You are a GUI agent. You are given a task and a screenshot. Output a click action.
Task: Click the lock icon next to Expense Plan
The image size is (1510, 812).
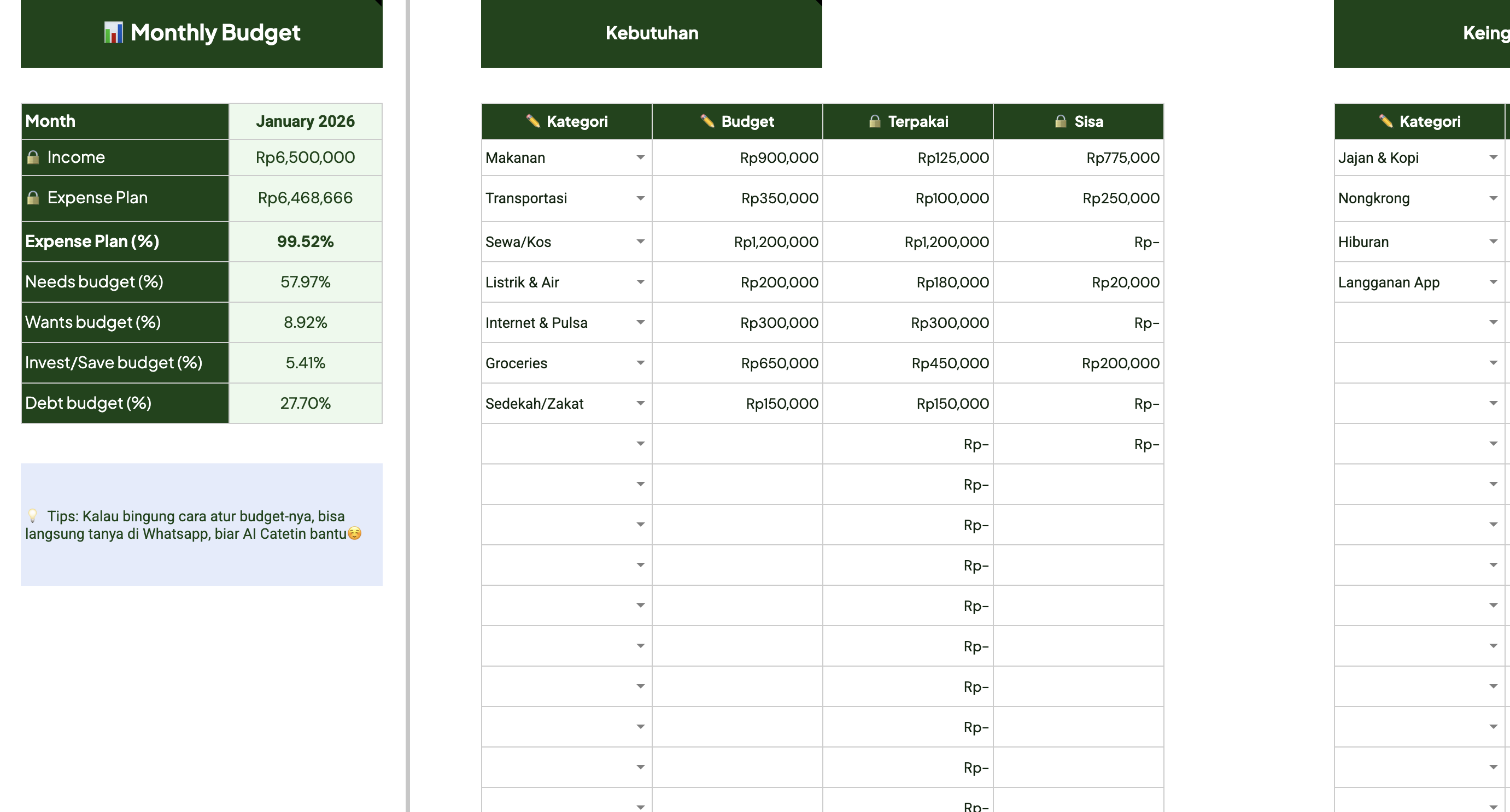click(x=33, y=197)
